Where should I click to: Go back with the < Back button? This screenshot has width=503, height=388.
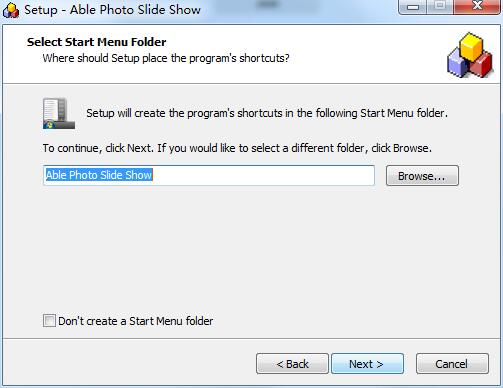[x=292, y=364]
